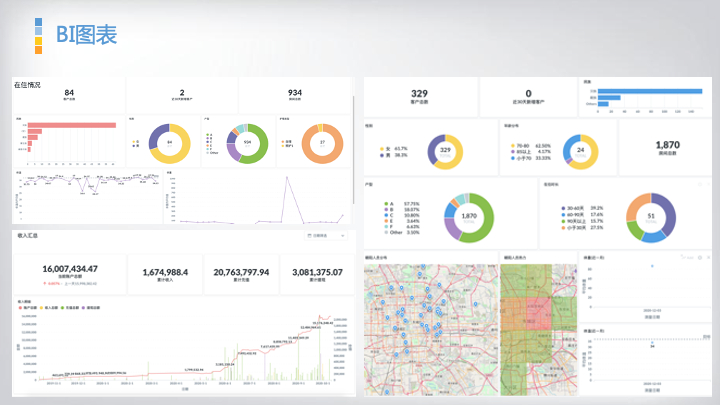Click the 20,763,797.94 value
Viewport: 720px width, 405px height.
pyautogui.click(x=241, y=272)
